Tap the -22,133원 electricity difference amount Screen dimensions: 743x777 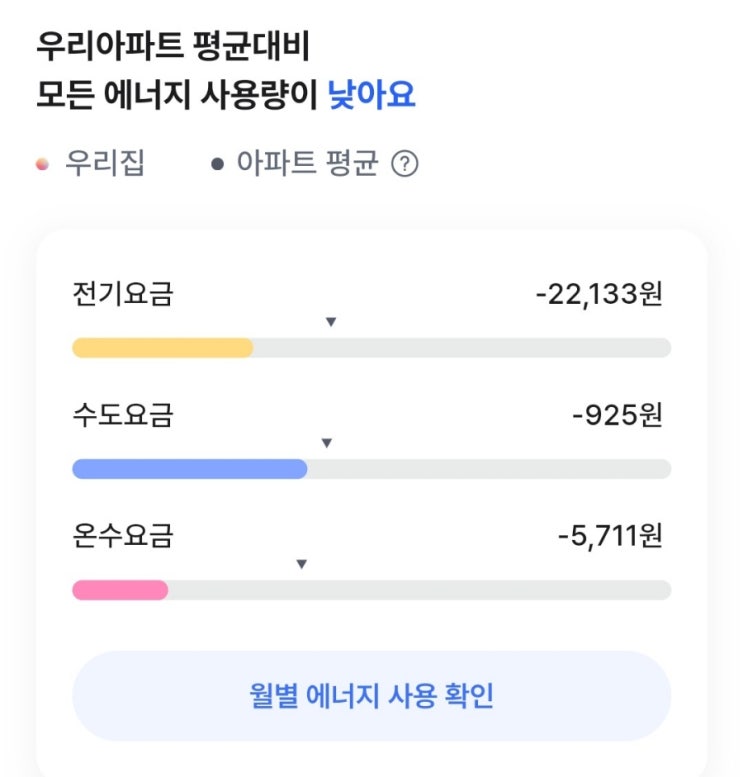599,294
